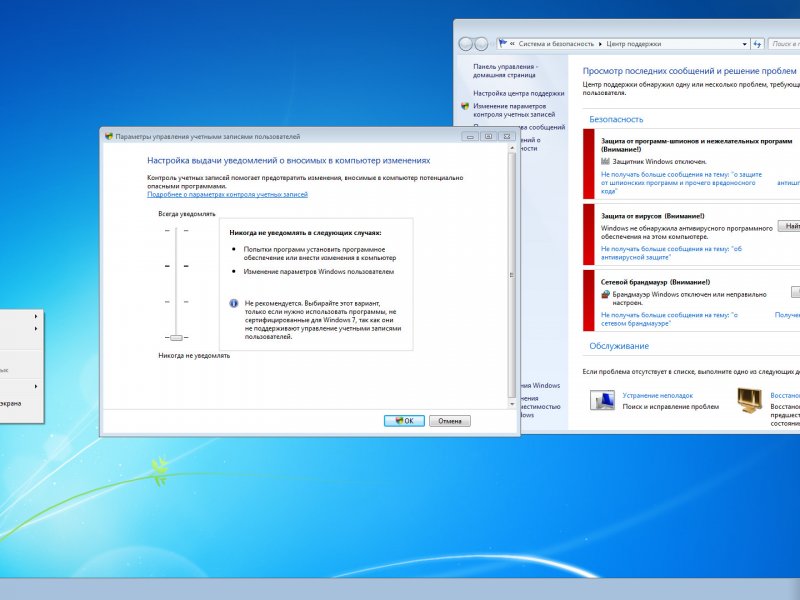Click the double chevron before Система и безопасность
The width and height of the screenshot is (800, 600).
(512, 44)
